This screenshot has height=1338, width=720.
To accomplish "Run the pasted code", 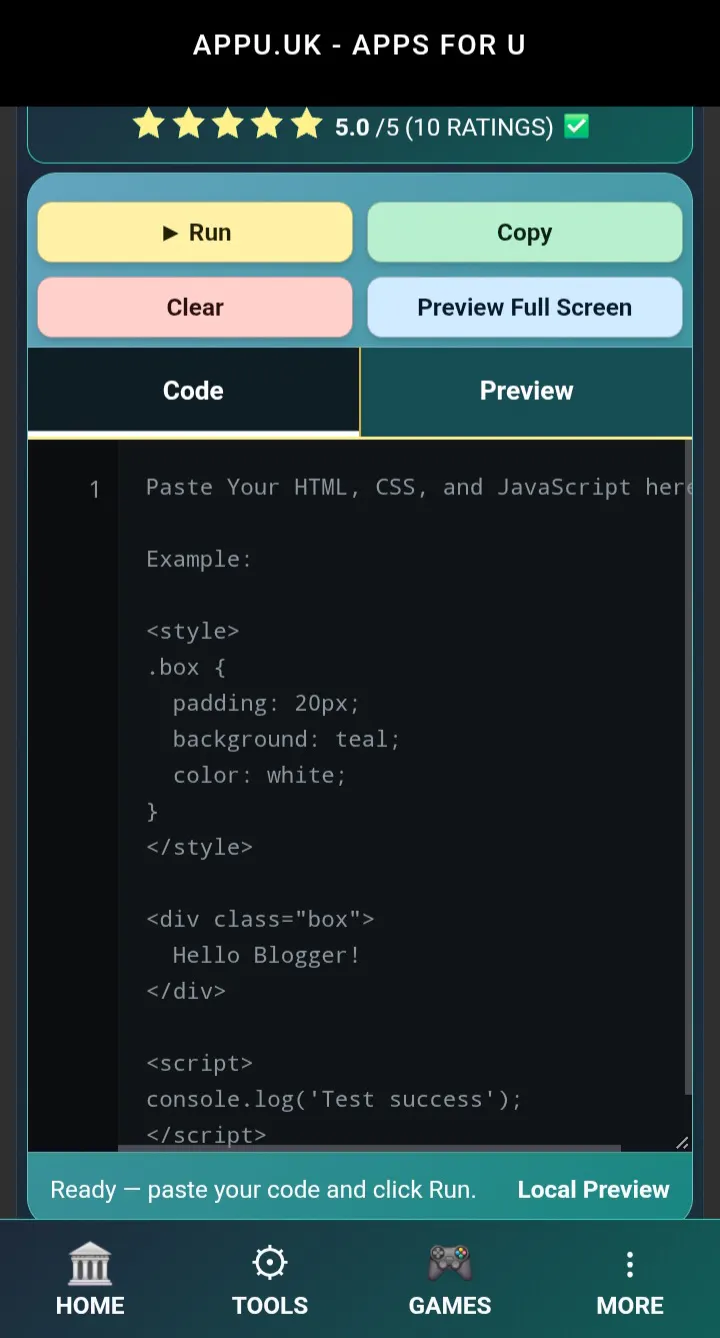I will pyautogui.click(x=195, y=233).
